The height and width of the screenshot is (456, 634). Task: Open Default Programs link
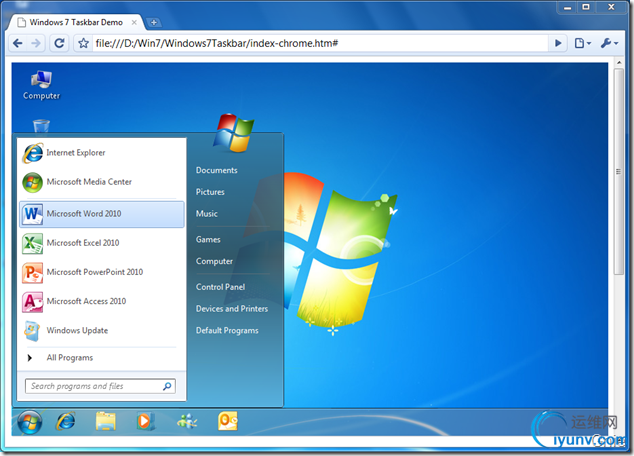(227, 331)
